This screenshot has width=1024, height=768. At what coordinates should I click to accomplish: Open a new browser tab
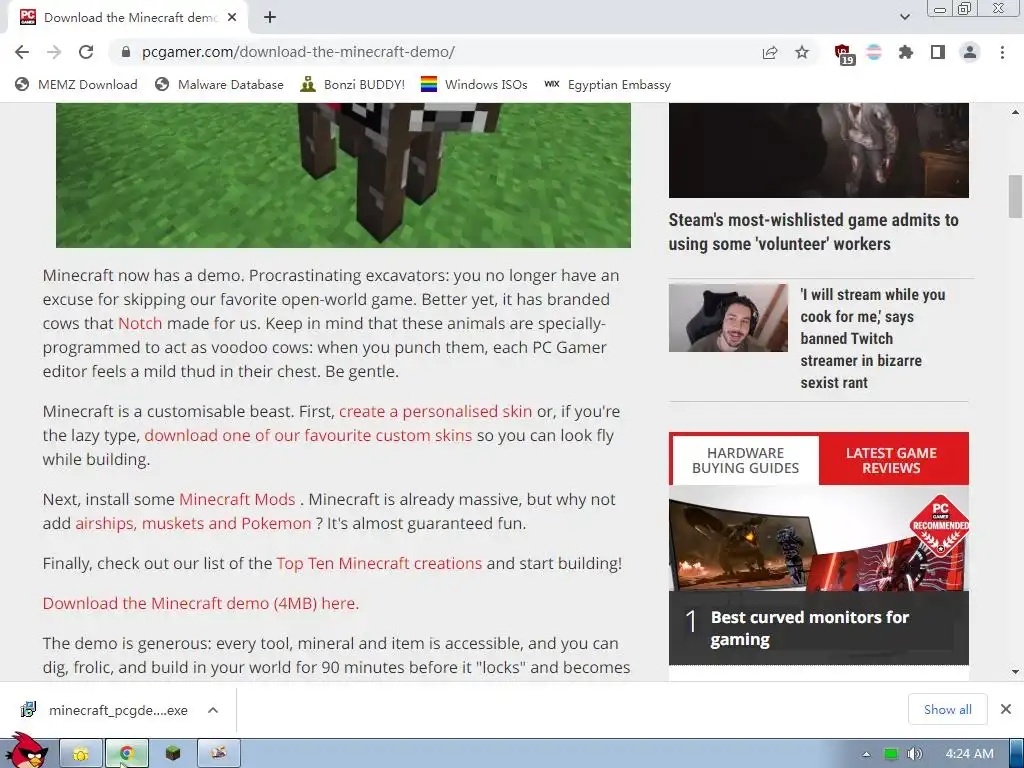tap(270, 18)
